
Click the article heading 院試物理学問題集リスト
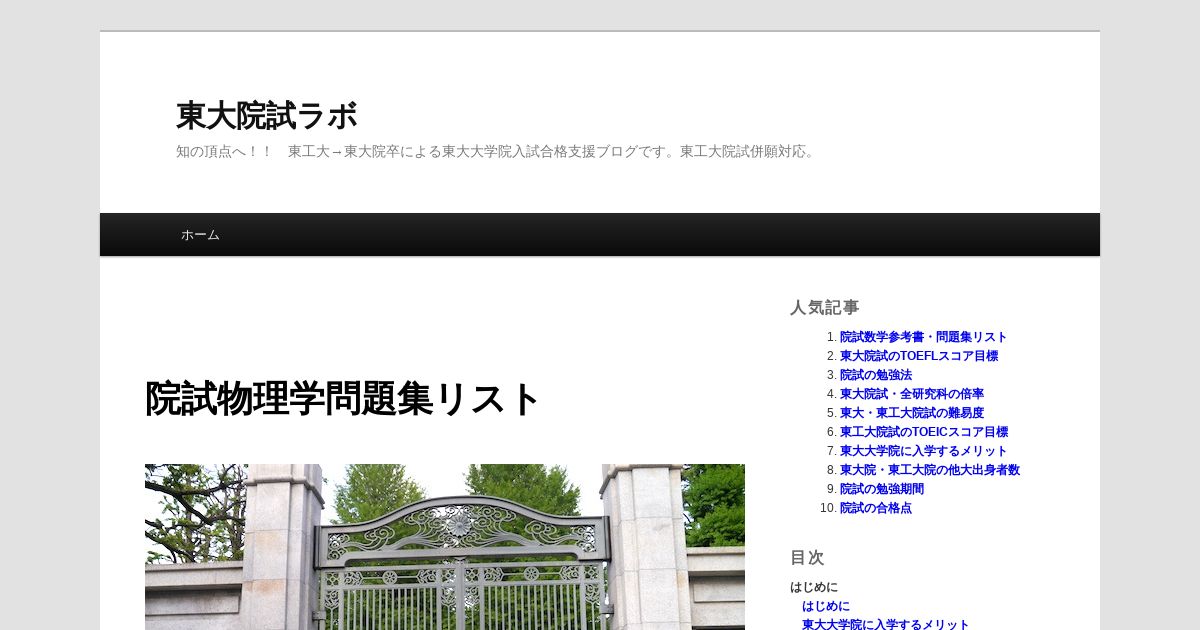click(342, 399)
